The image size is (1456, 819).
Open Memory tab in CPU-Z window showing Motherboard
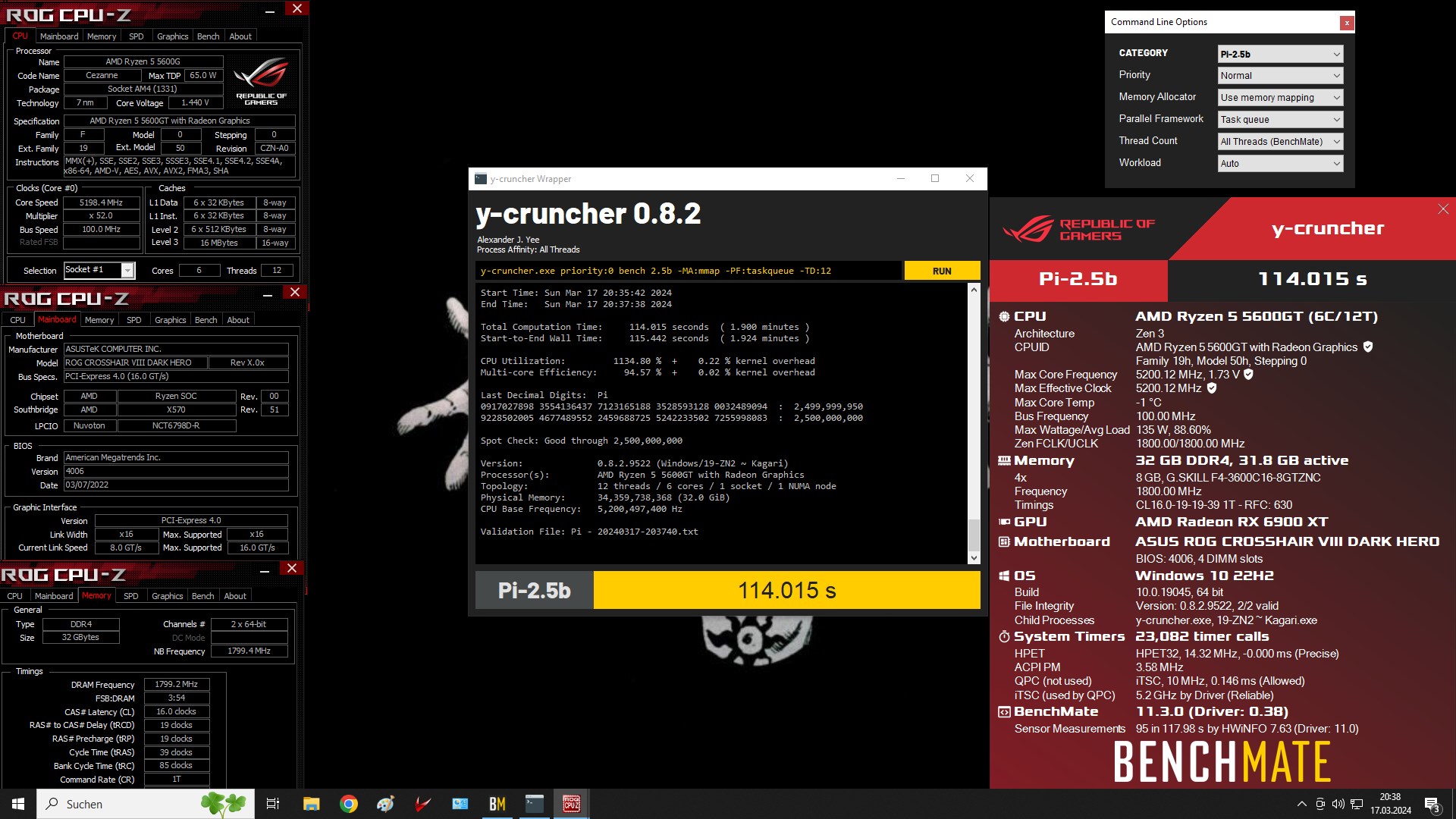pyautogui.click(x=99, y=320)
